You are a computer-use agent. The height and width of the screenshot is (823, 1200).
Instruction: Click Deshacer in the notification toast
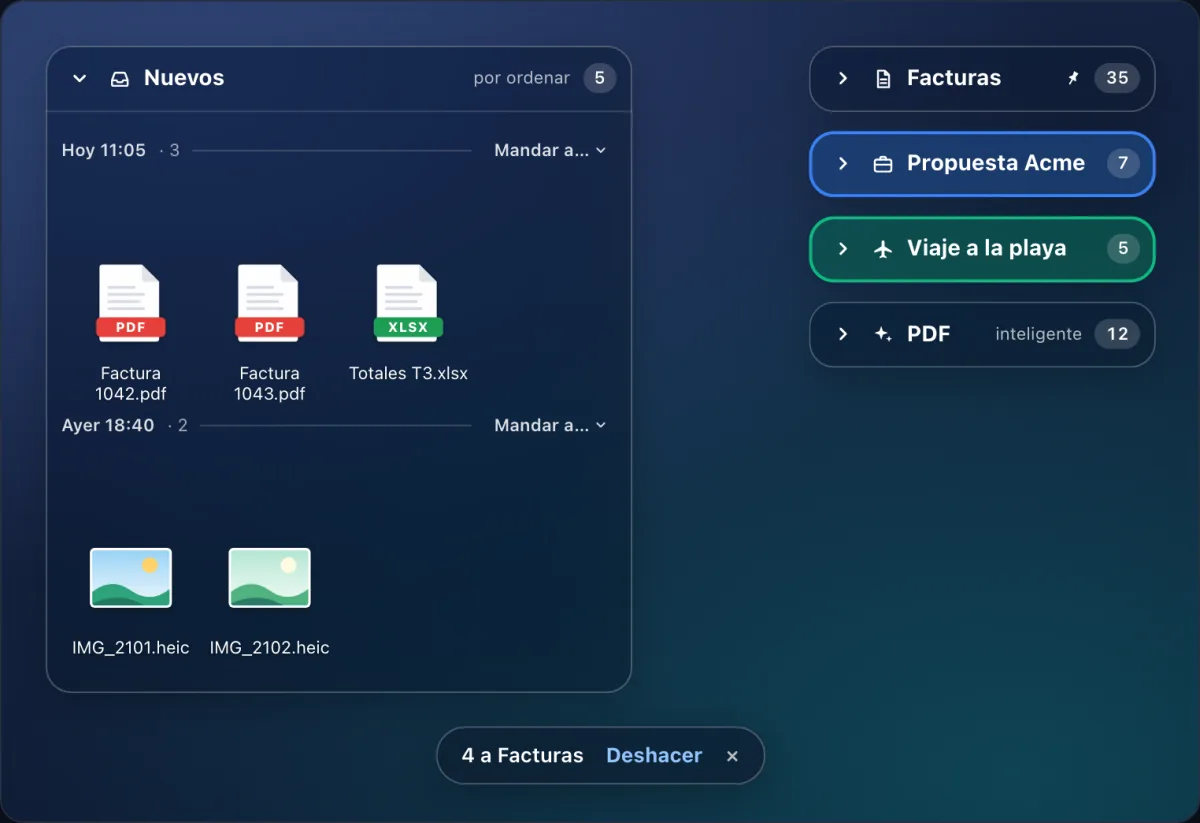pos(654,756)
